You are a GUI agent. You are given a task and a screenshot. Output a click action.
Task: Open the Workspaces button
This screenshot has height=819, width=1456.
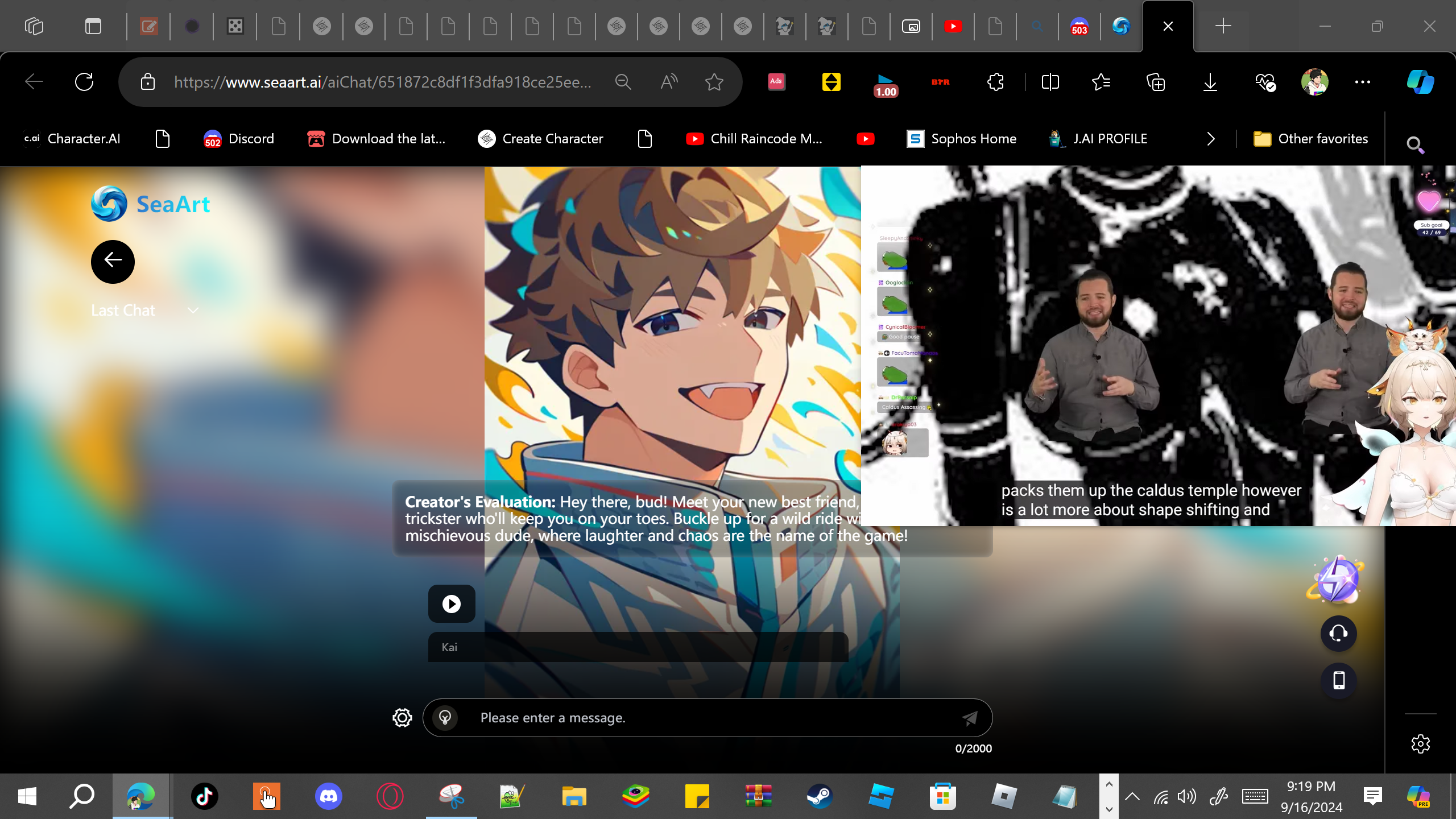click(34, 26)
